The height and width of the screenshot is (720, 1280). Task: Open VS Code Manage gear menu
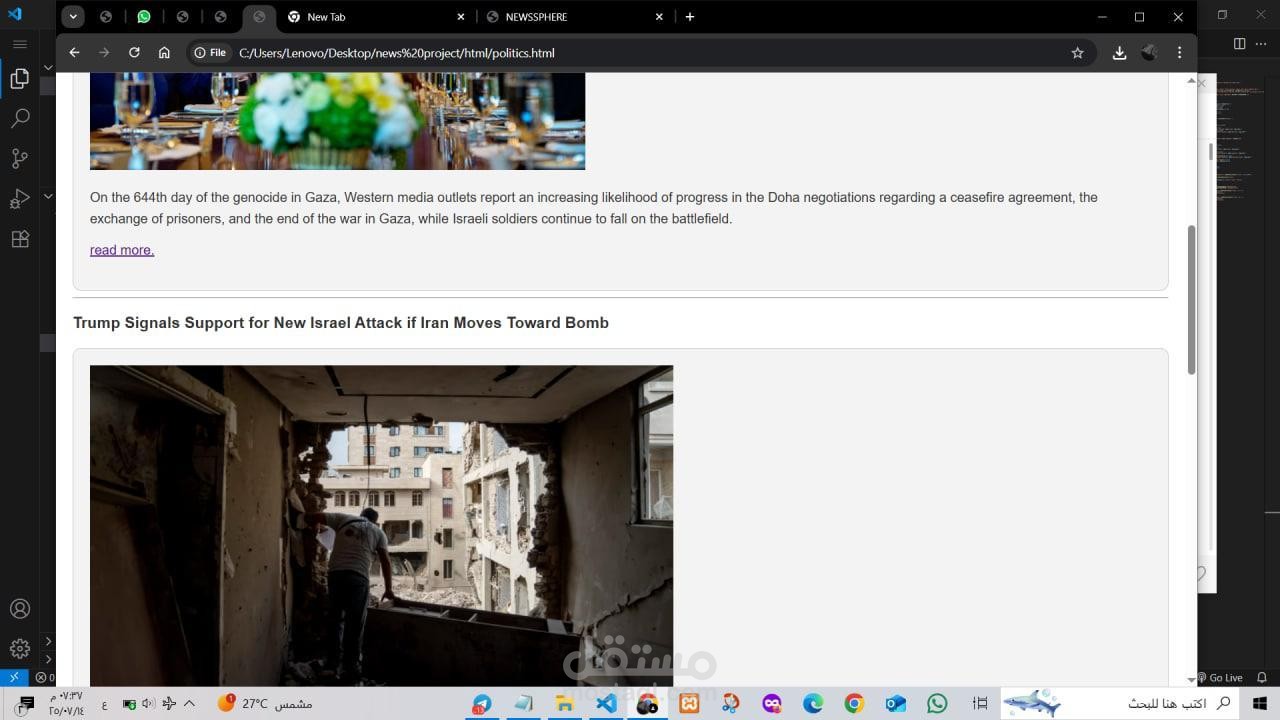click(20, 649)
